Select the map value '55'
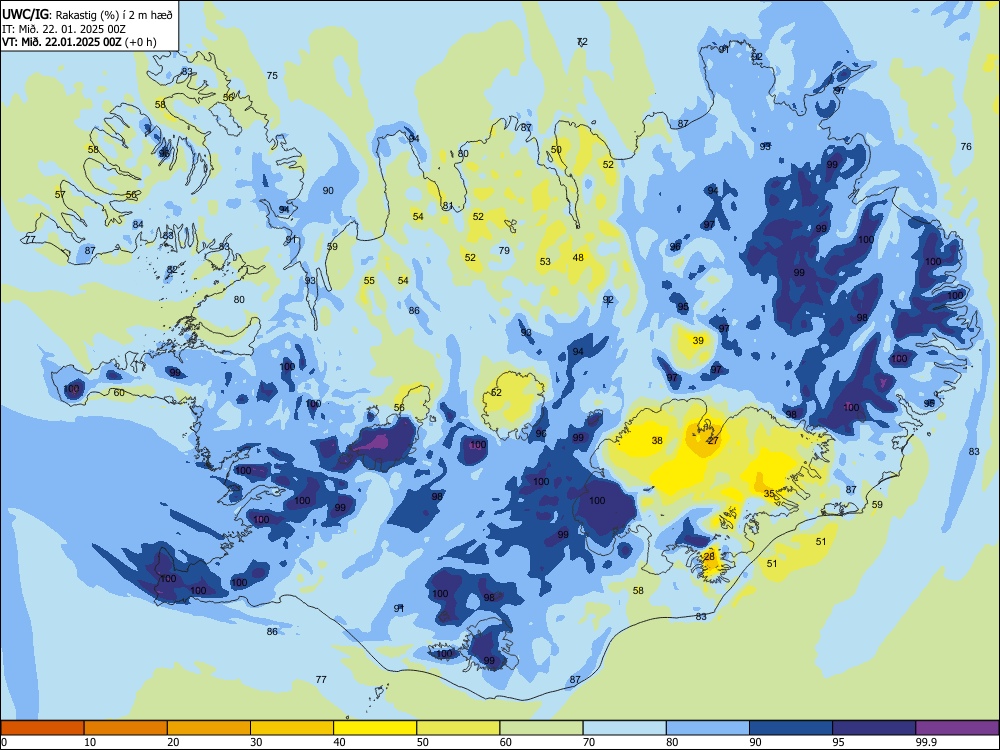Viewport: 1000px width, 750px height. [x=369, y=281]
